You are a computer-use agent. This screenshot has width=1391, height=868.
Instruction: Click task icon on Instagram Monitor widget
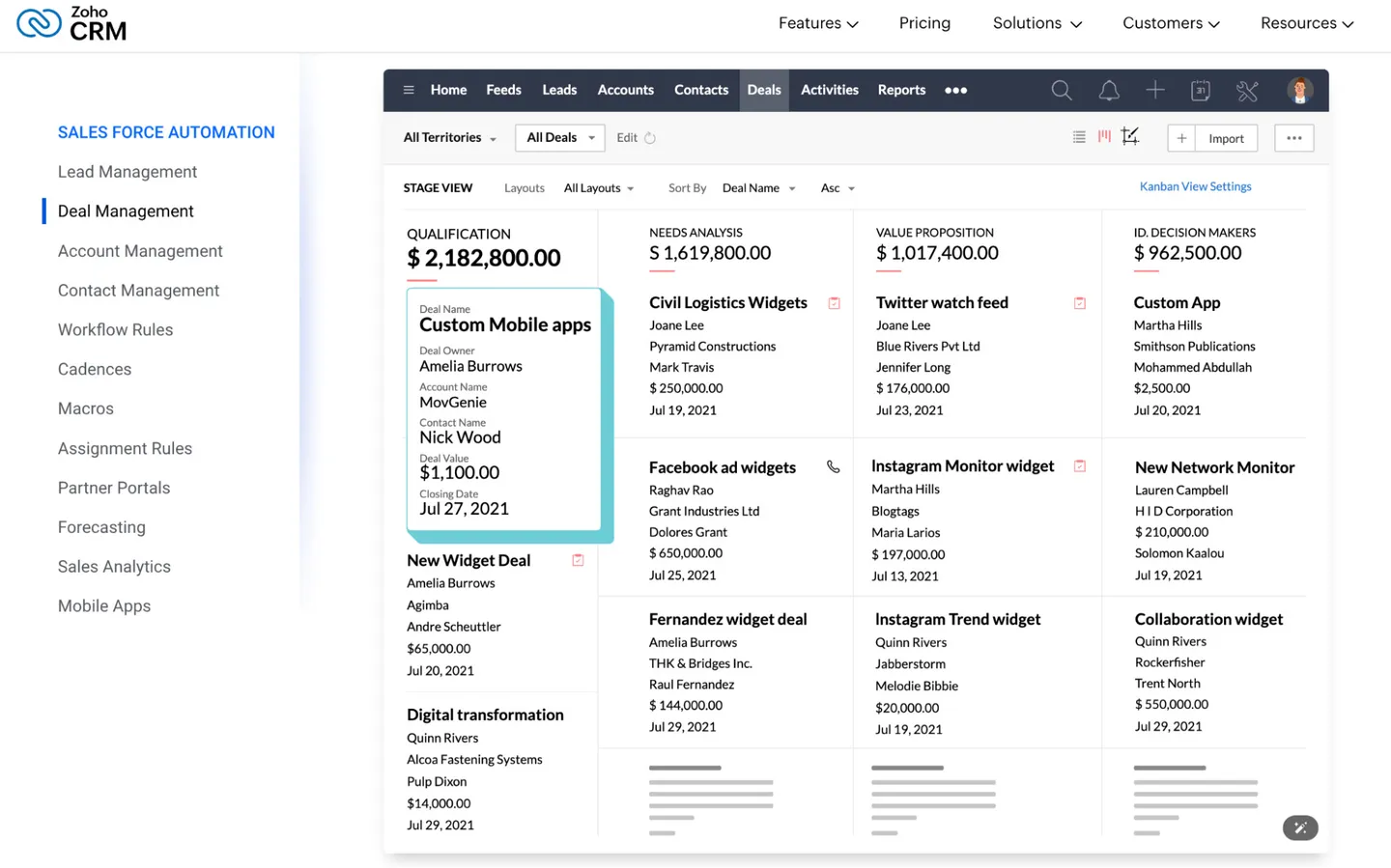tap(1080, 466)
